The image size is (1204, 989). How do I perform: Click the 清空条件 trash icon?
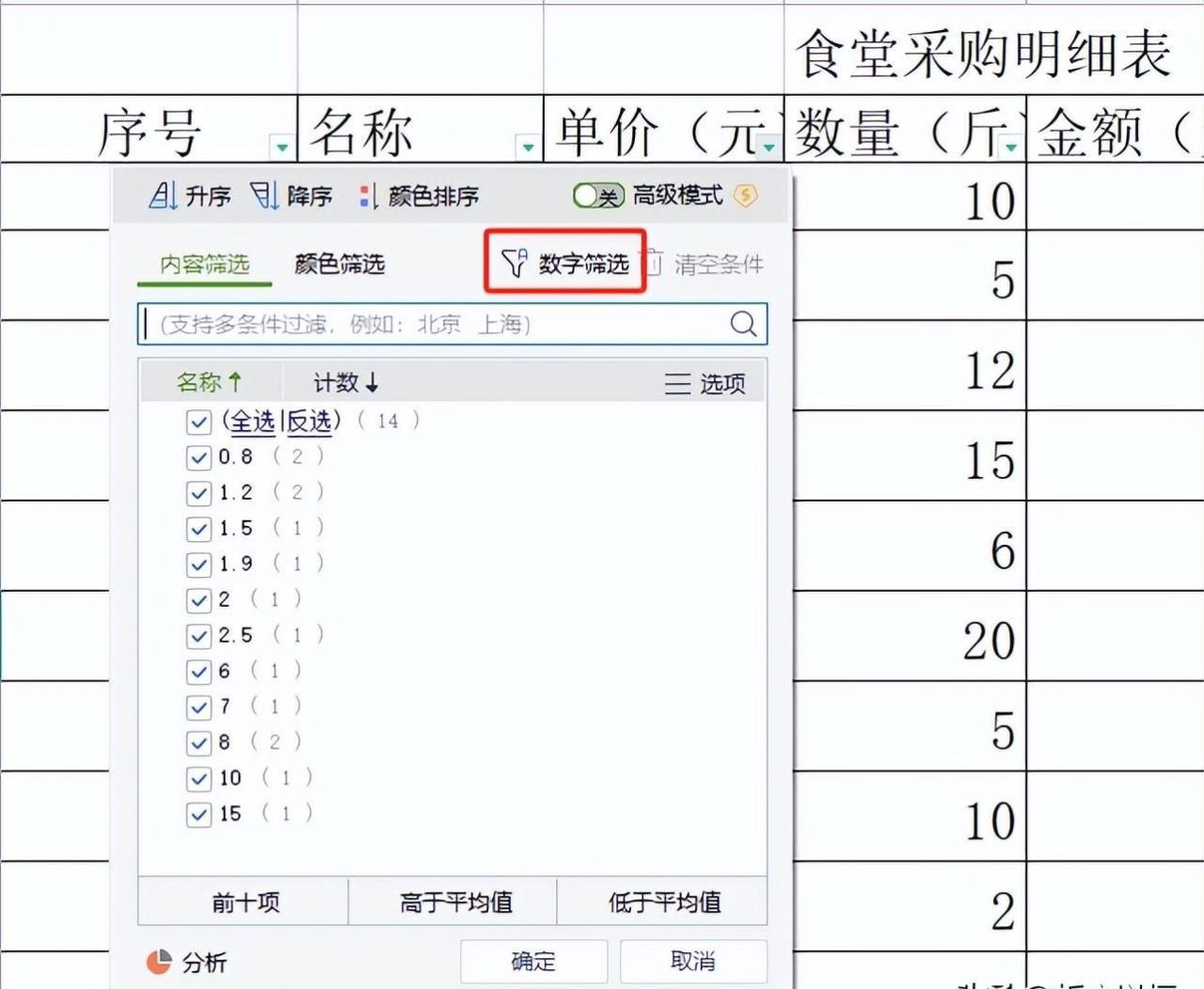pyautogui.click(x=654, y=263)
